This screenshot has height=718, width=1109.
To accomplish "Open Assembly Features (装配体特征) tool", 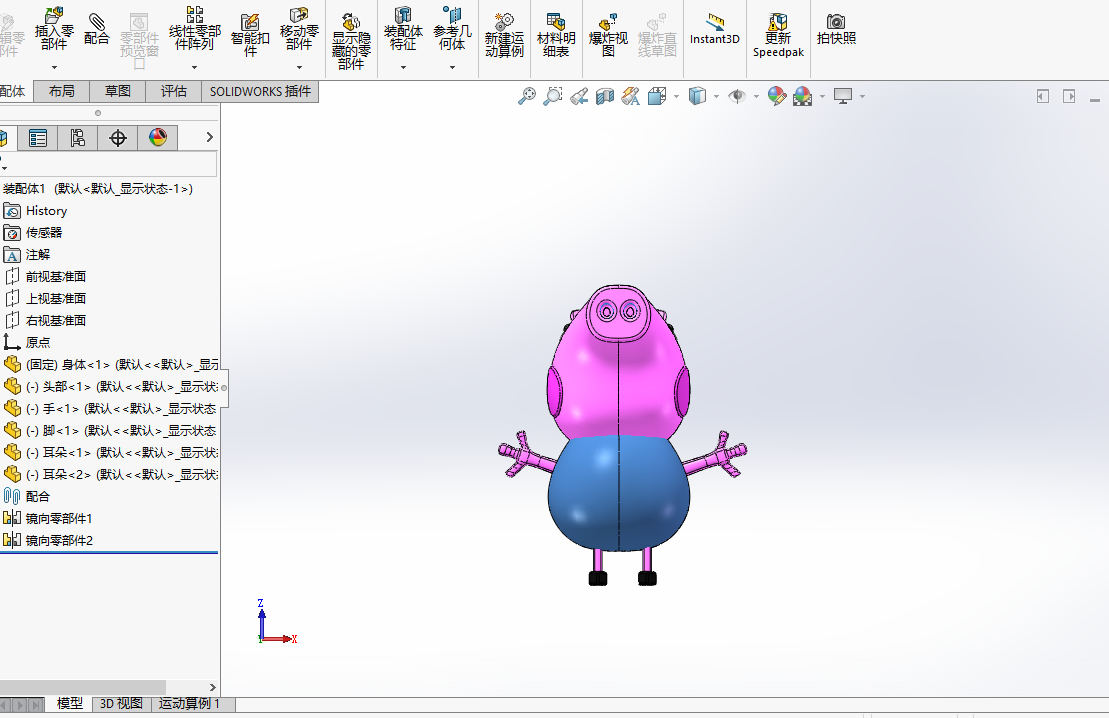I will (x=403, y=29).
